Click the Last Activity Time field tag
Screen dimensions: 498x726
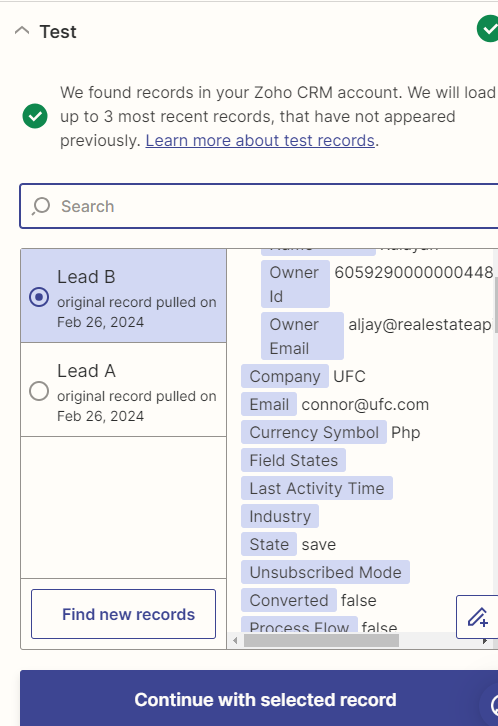(x=317, y=488)
